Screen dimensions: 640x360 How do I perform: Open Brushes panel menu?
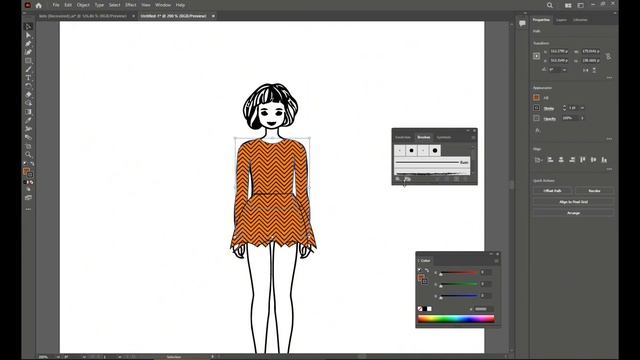pos(473,138)
